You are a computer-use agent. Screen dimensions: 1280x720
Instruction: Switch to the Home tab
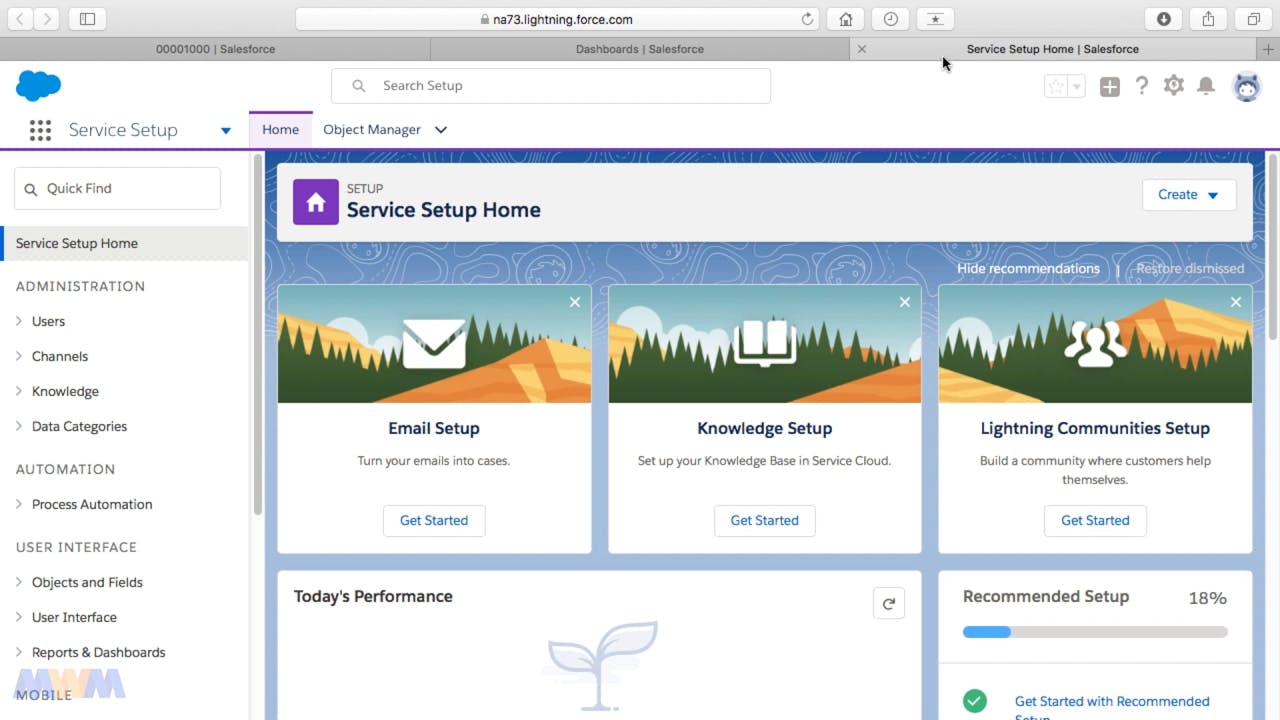(x=280, y=130)
